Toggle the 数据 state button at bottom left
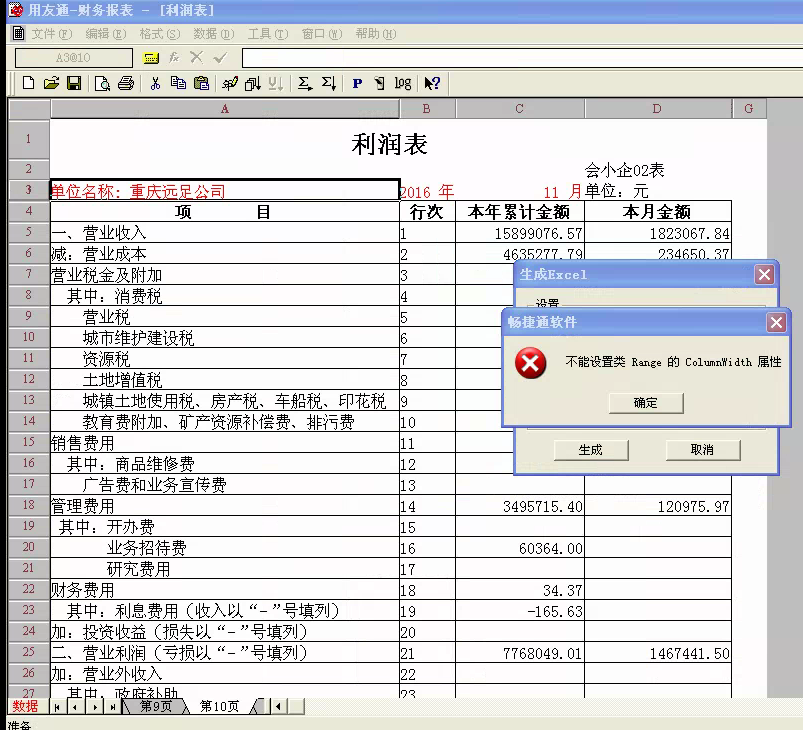Viewport: 803px width, 730px height. click(x=26, y=706)
